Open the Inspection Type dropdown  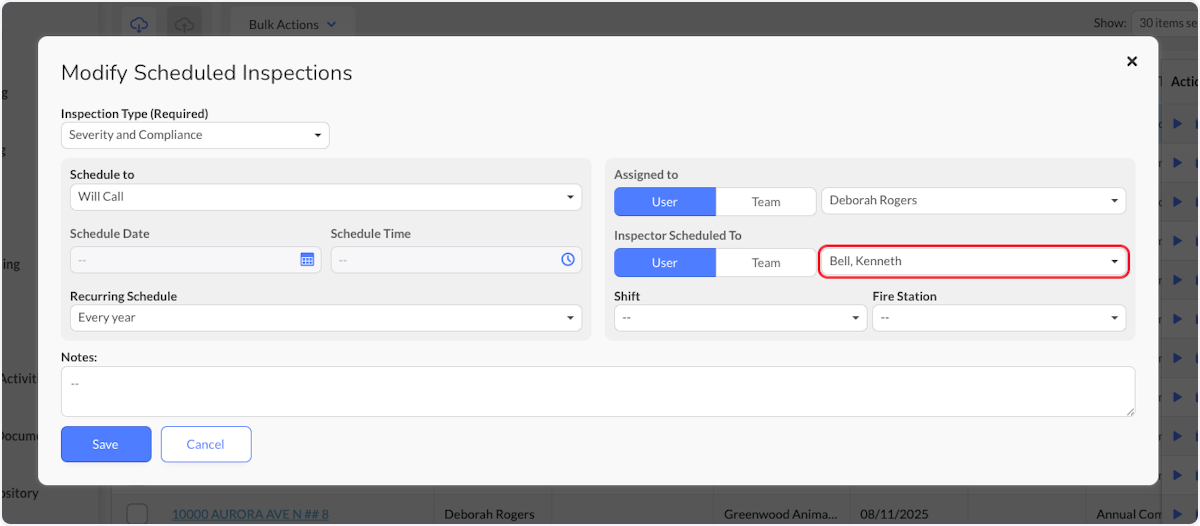(195, 135)
